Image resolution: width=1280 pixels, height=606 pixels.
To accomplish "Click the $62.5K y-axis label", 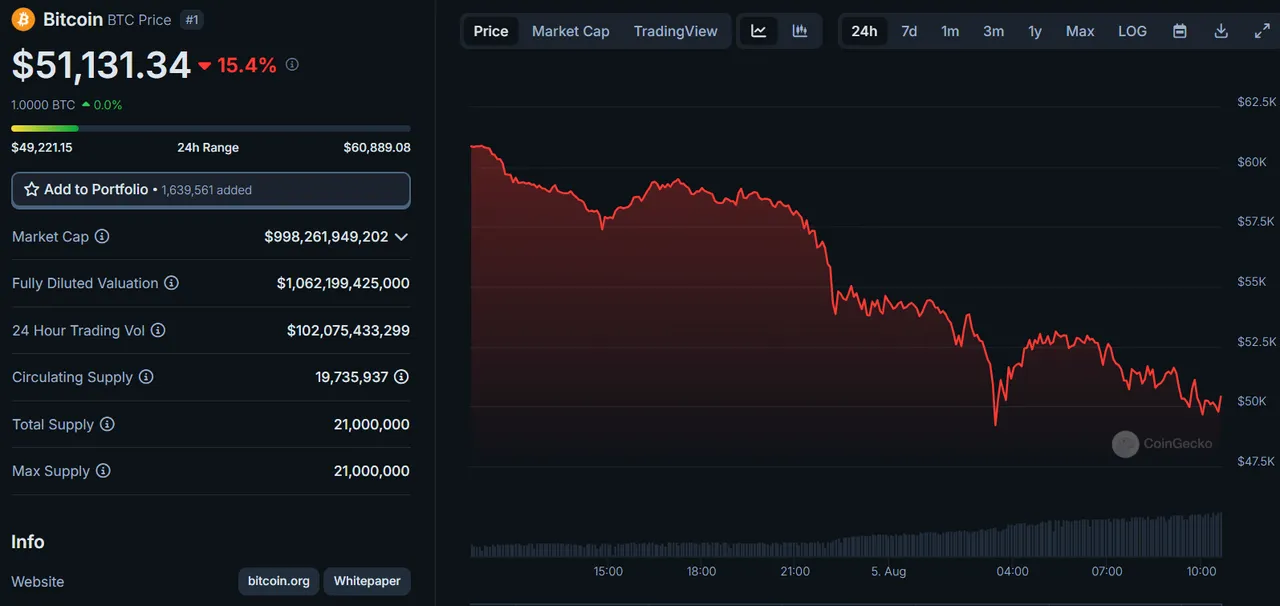I will tap(1257, 102).
